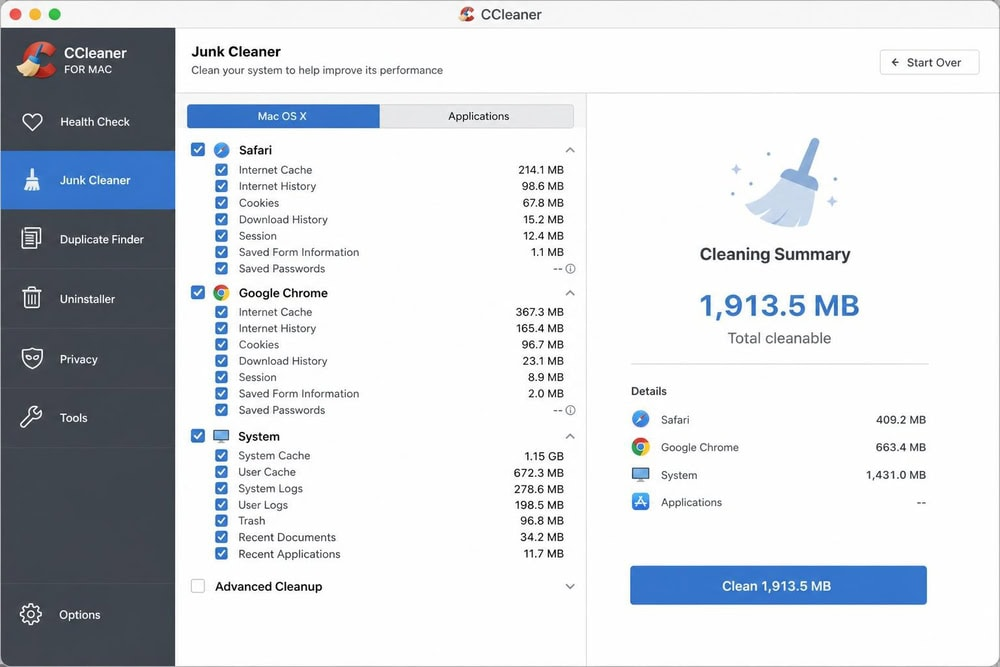The image size is (1000, 667).
Task: Uncheck Safari Internet Cache checkbox
Action: coord(221,170)
